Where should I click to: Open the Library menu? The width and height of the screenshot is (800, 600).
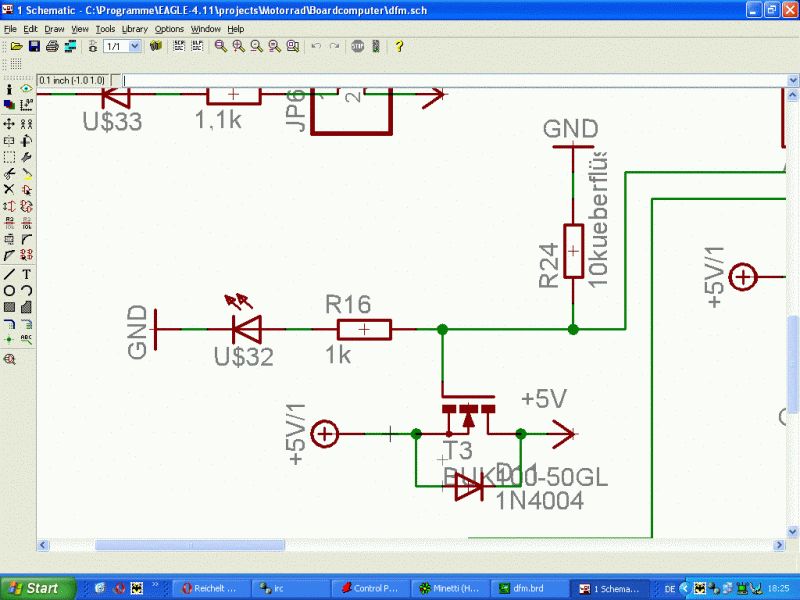[x=134, y=29]
